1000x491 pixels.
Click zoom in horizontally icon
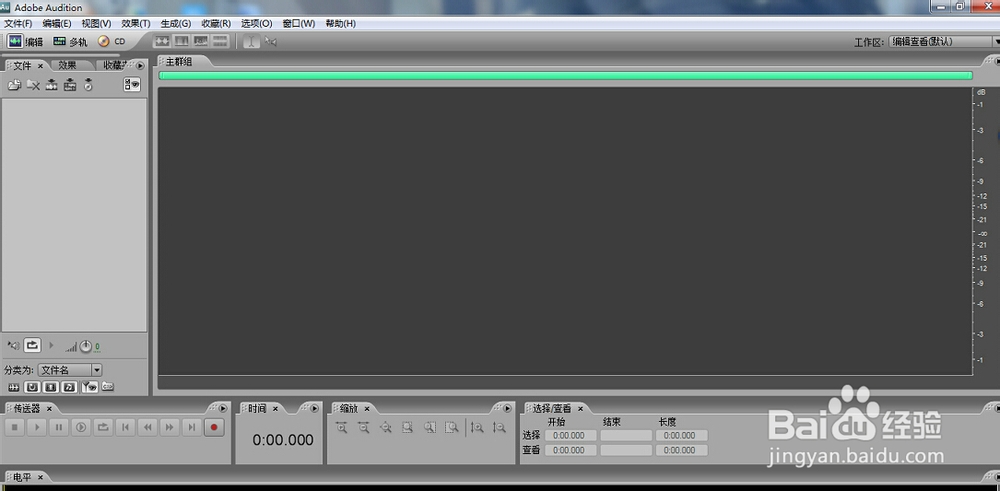342,428
